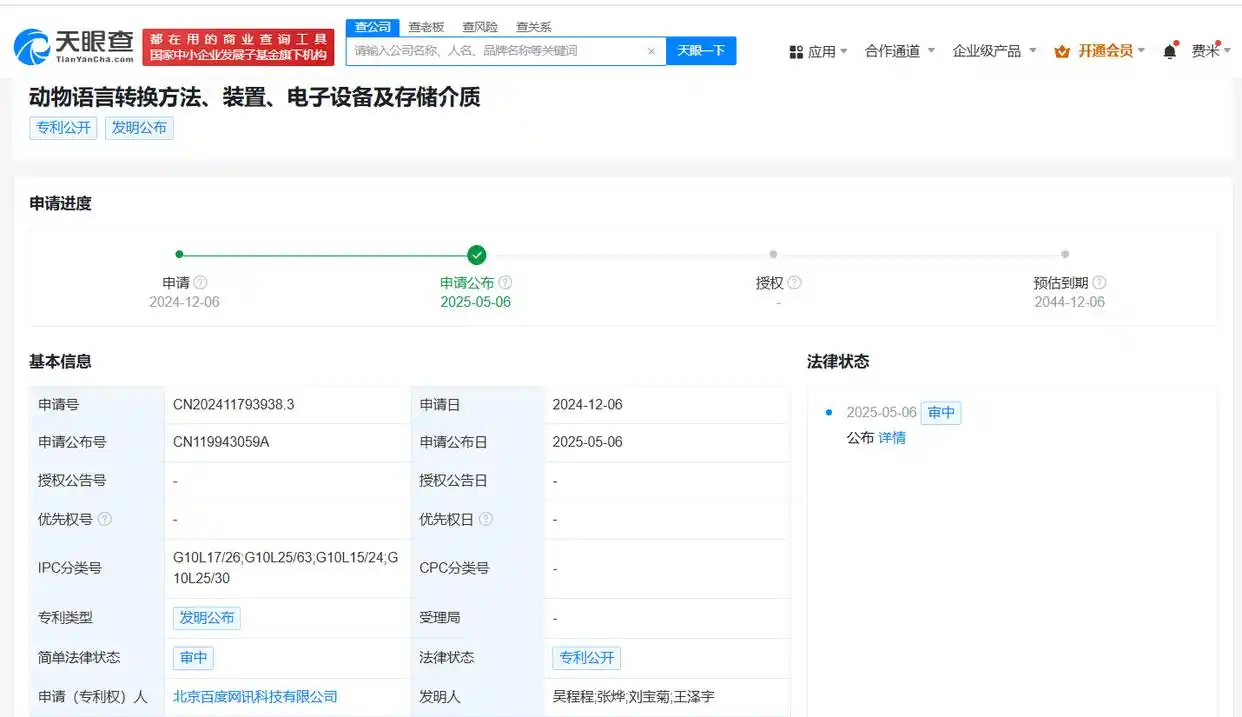This screenshot has width=1242, height=717.
Task: Click the 预估到期 gray progress dot
Action: (1065, 254)
